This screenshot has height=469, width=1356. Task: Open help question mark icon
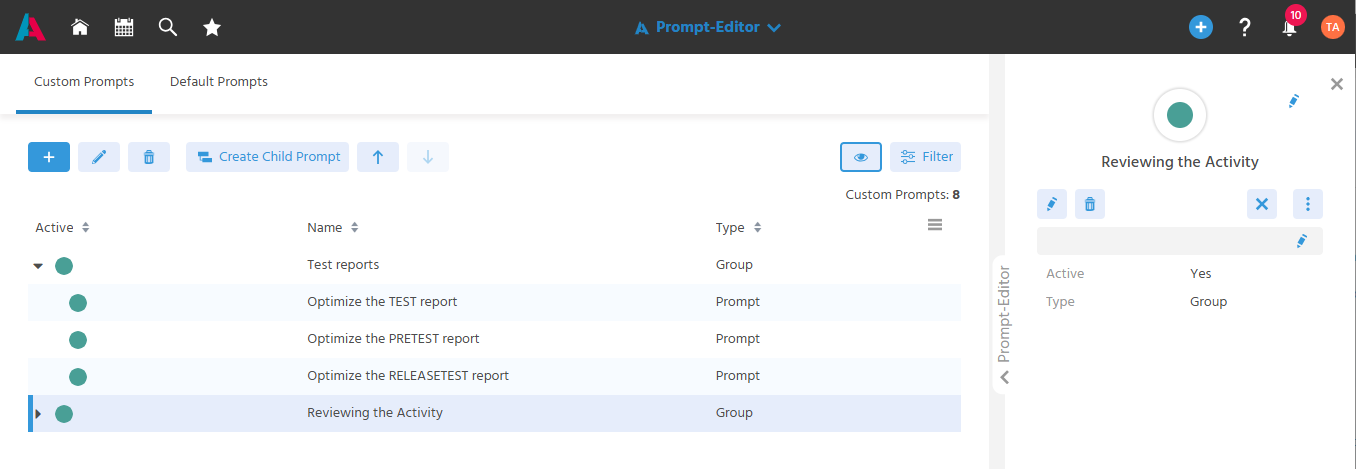click(x=1245, y=27)
